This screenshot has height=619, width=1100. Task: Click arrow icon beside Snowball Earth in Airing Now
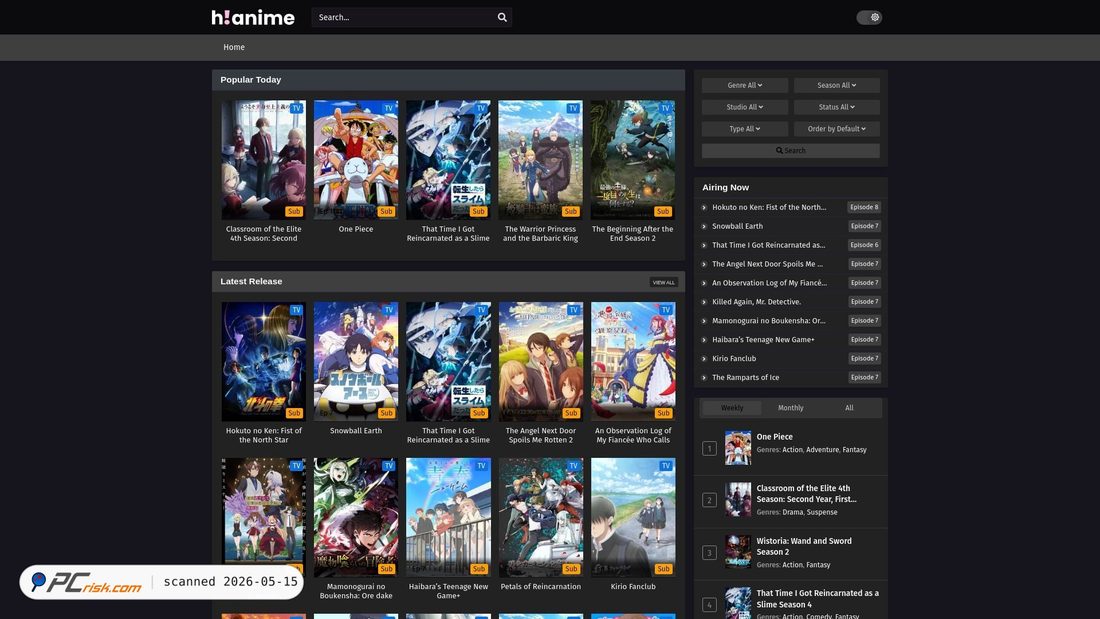point(704,226)
